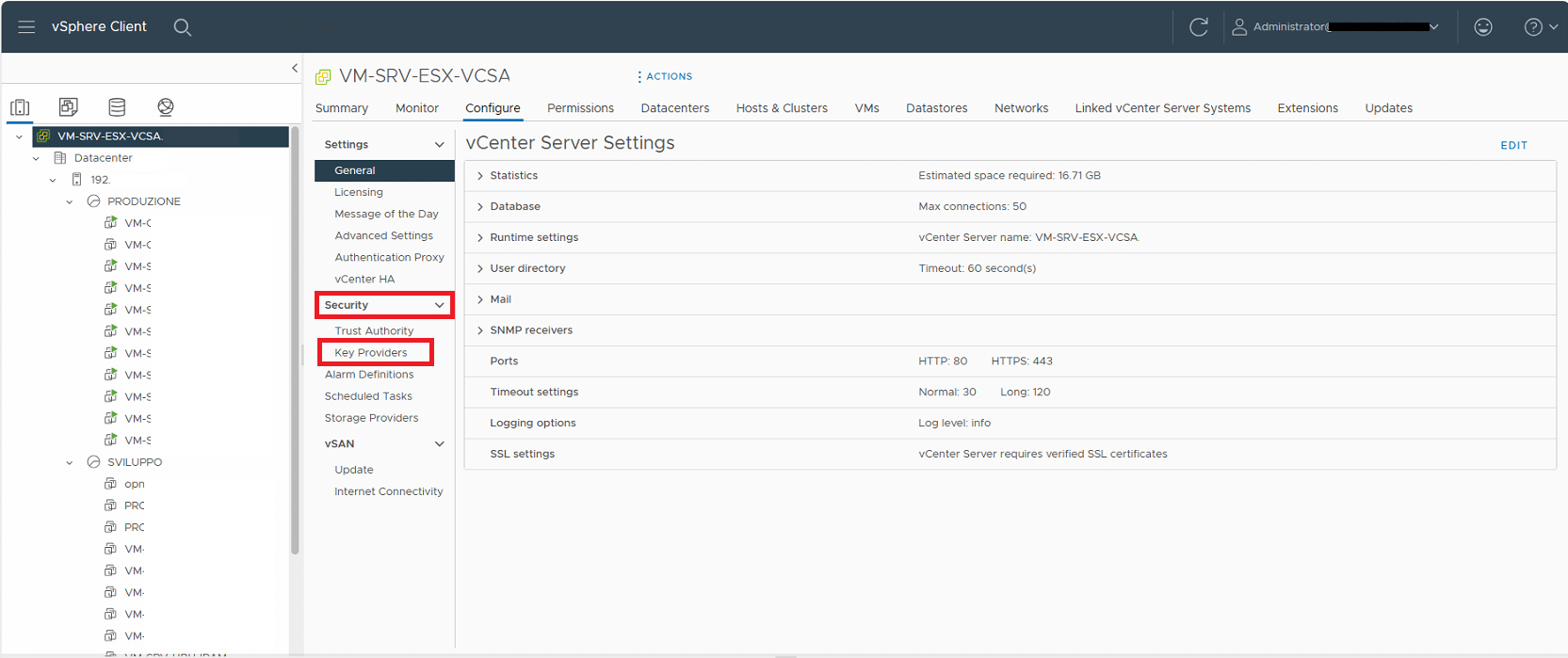This screenshot has width=1568, height=658.
Task: Select Advanced Settings
Action: (383, 235)
